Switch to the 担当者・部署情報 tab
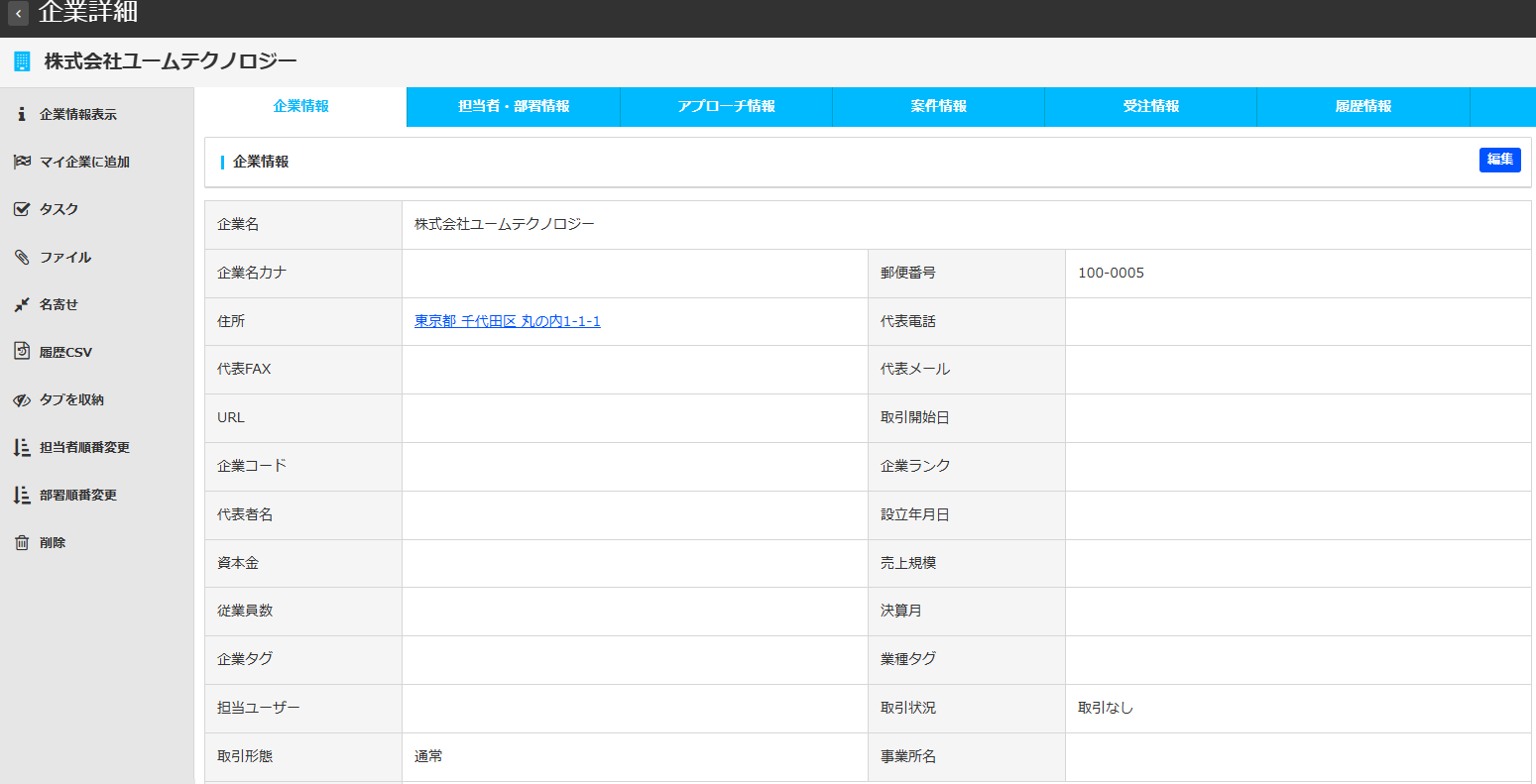The image size is (1536, 784). 514,106
